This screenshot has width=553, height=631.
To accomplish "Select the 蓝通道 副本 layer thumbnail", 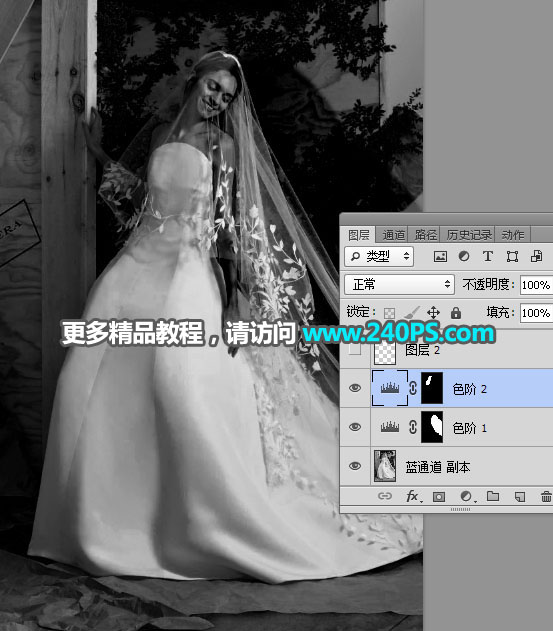I will tap(385, 466).
